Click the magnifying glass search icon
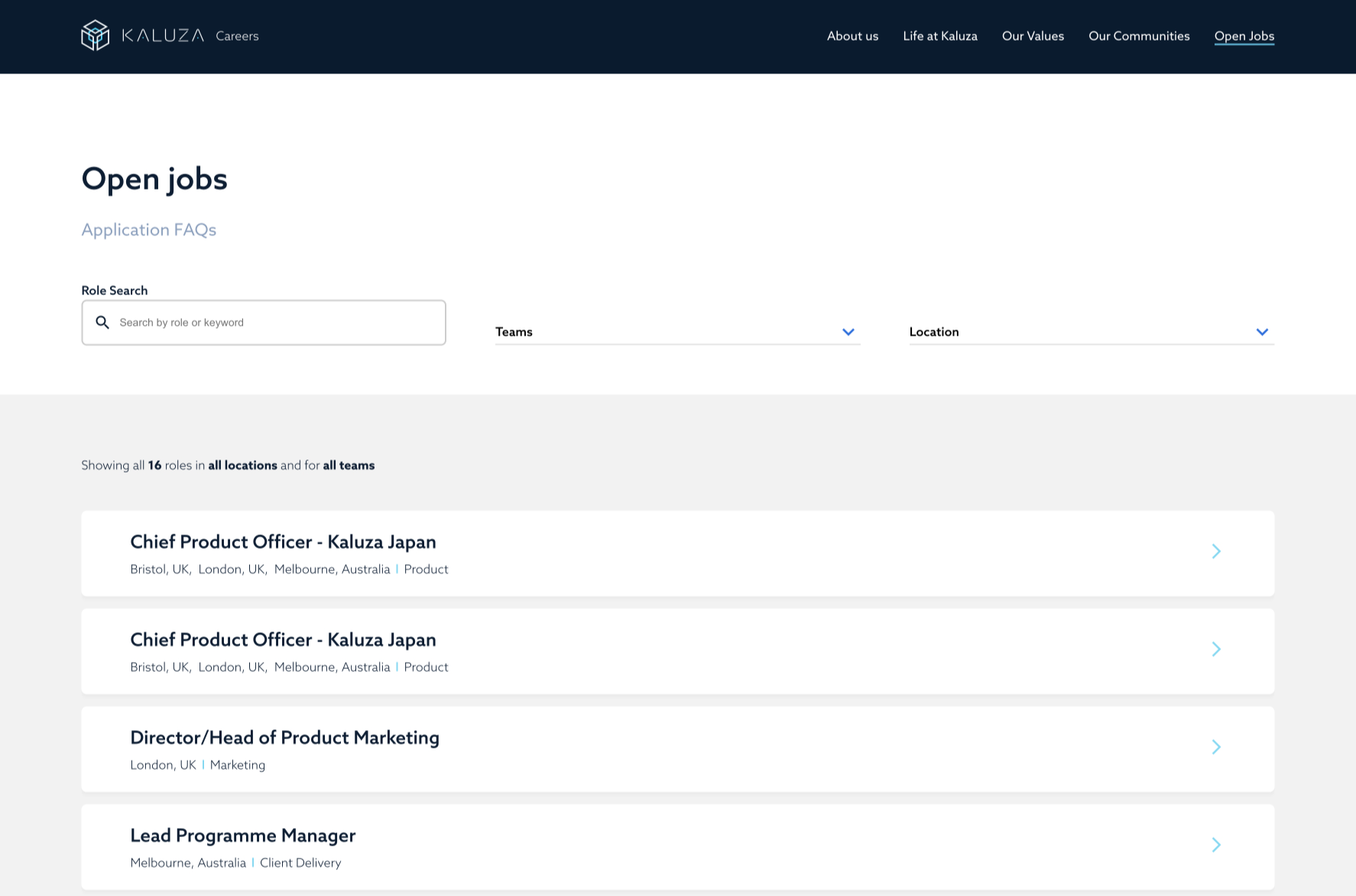Viewport: 1356px width, 896px height. [x=102, y=323]
